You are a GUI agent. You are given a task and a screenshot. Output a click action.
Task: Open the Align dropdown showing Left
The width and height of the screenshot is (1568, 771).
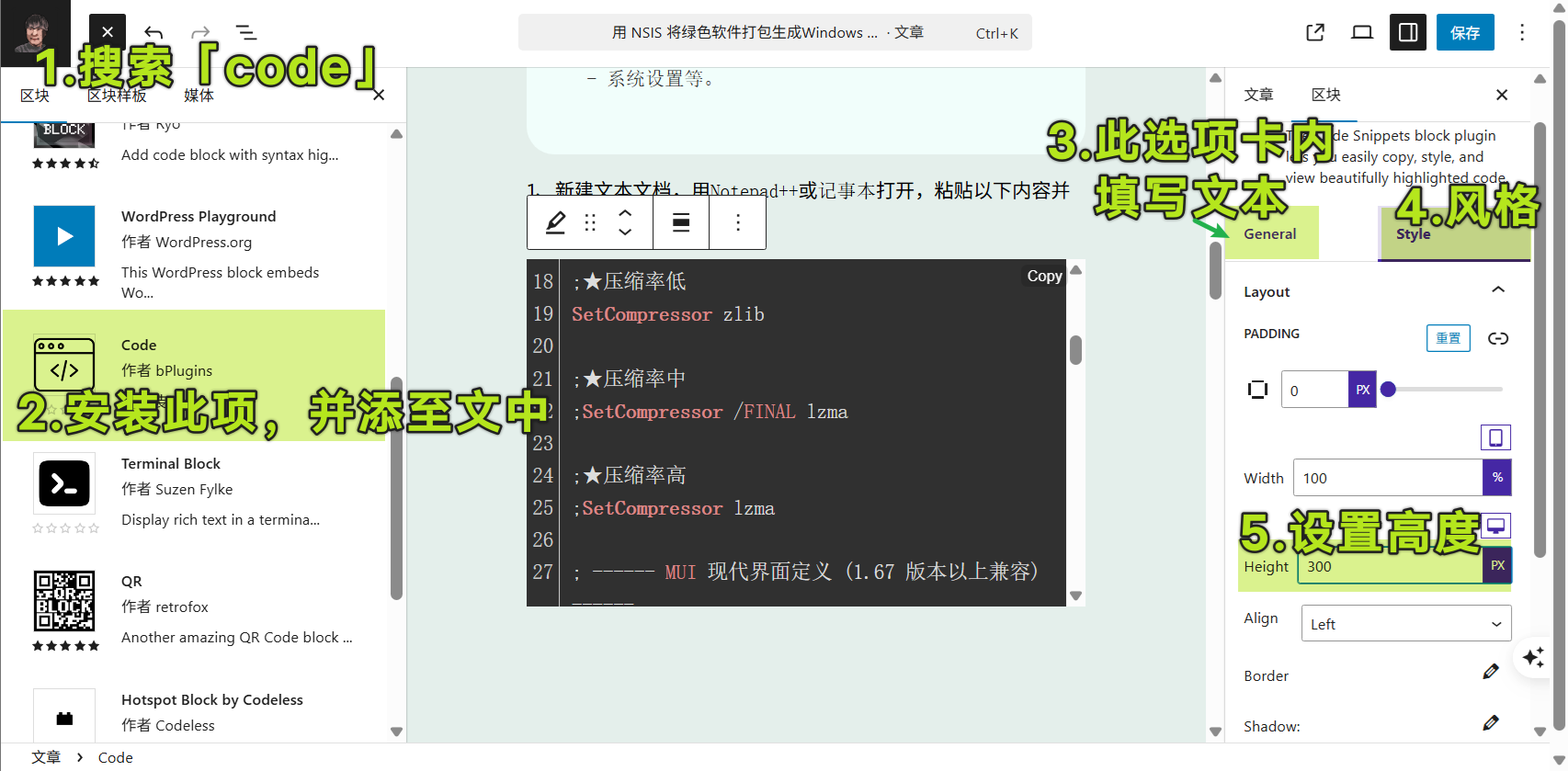[1406, 624]
